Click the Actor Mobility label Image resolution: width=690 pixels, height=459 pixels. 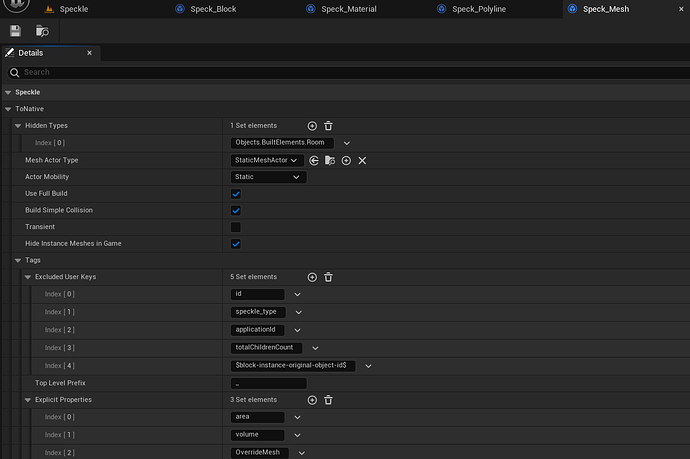coord(47,177)
